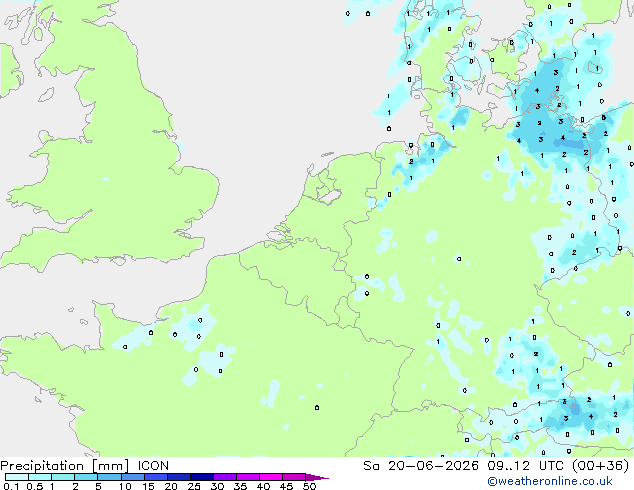Select the 30–35 mm purple legend swatch

[x=225, y=477]
